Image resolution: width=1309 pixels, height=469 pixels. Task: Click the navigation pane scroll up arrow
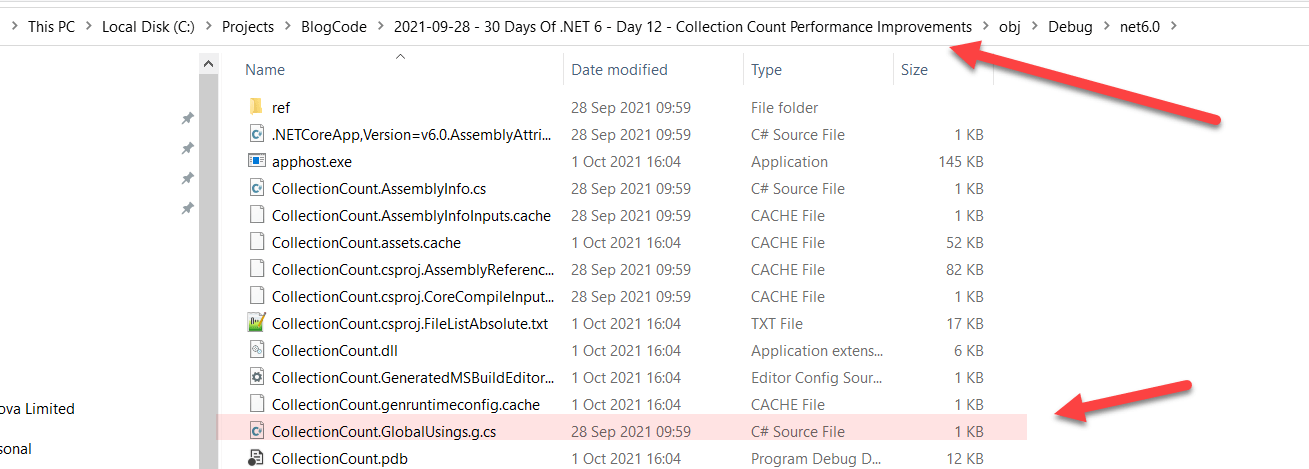point(209,64)
